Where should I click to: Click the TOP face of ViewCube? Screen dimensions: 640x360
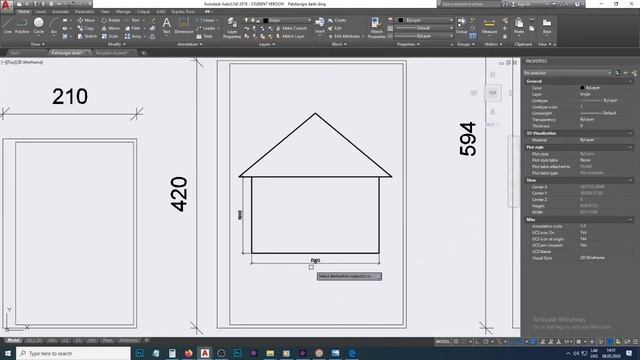pyautogui.click(x=493, y=93)
